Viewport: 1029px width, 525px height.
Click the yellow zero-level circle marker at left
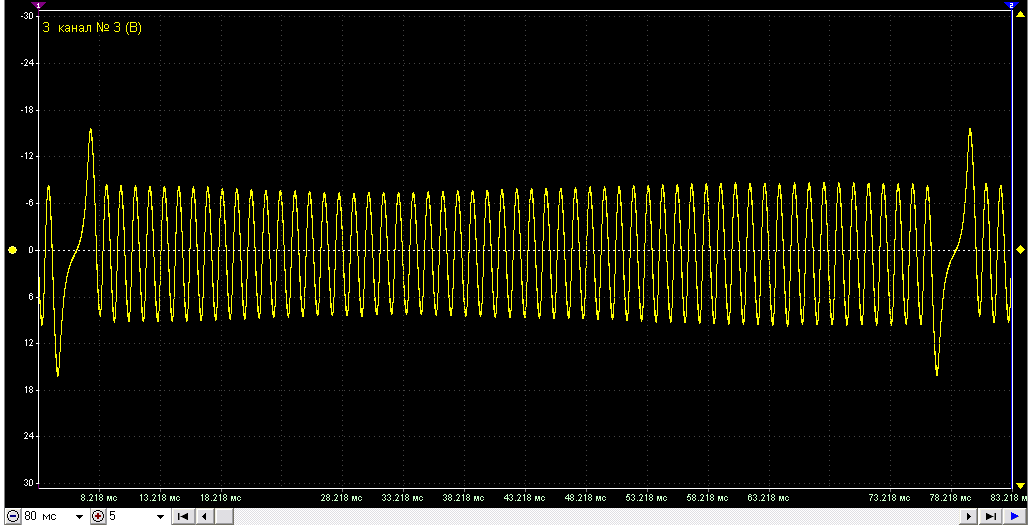pos(12,250)
